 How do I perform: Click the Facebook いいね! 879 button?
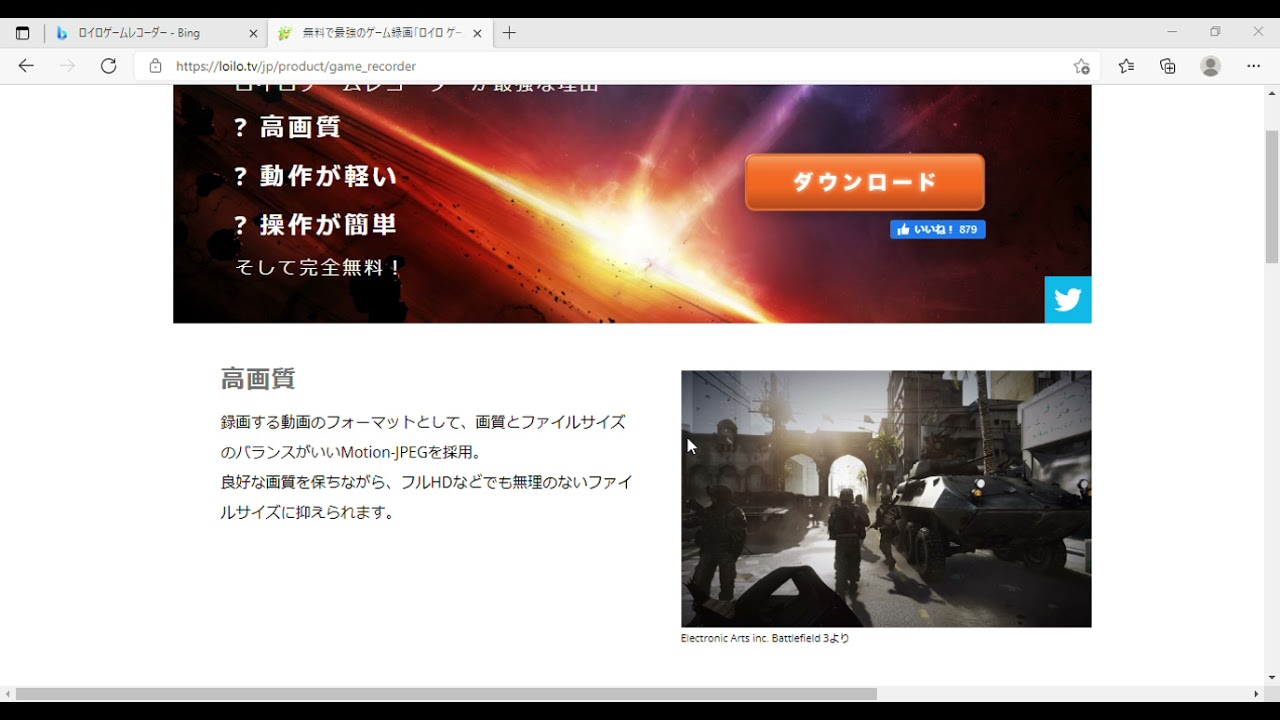[x=938, y=230]
